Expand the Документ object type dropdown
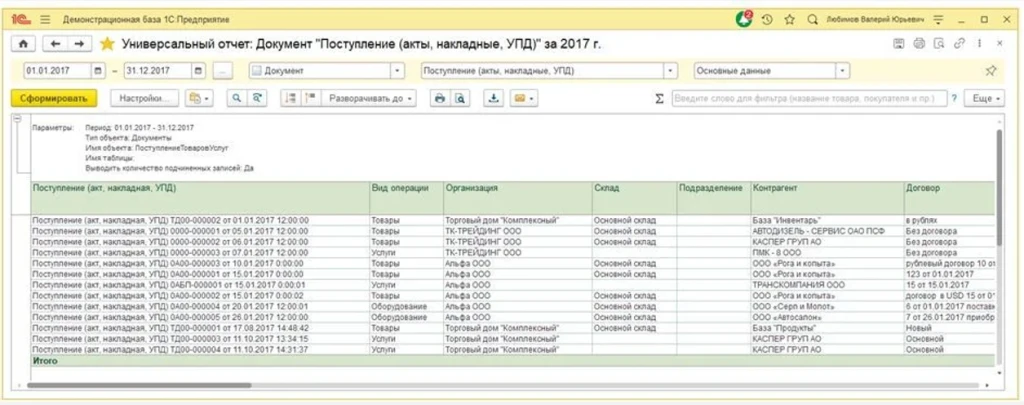This screenshot has height=405, width=1024. (397, 71)
